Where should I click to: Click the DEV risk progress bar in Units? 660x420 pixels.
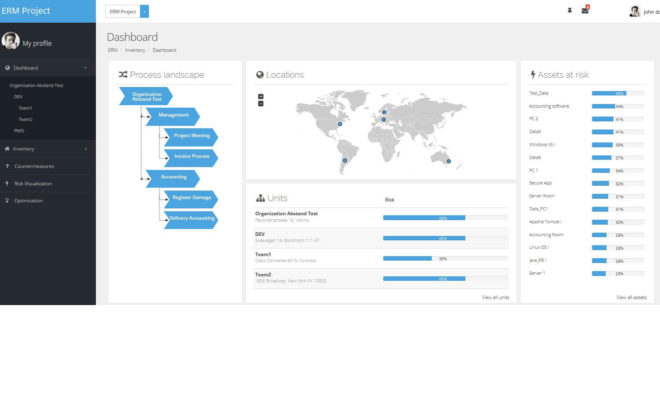(445, 238)
